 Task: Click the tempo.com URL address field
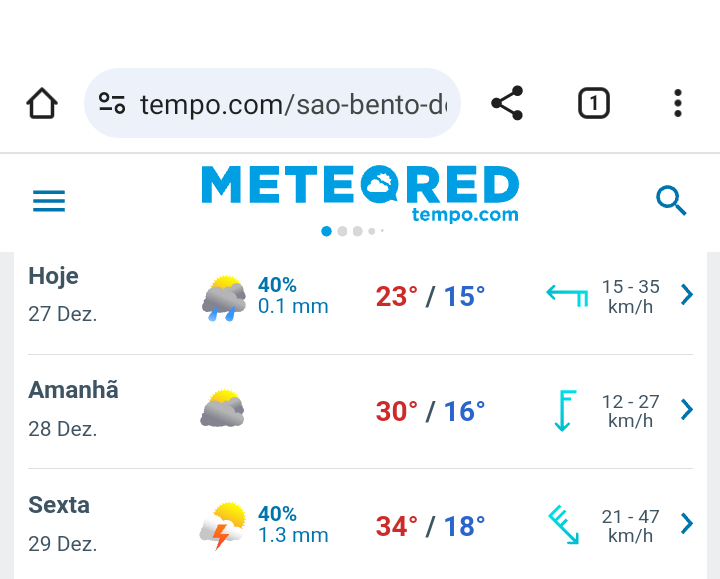pos(272,103)
